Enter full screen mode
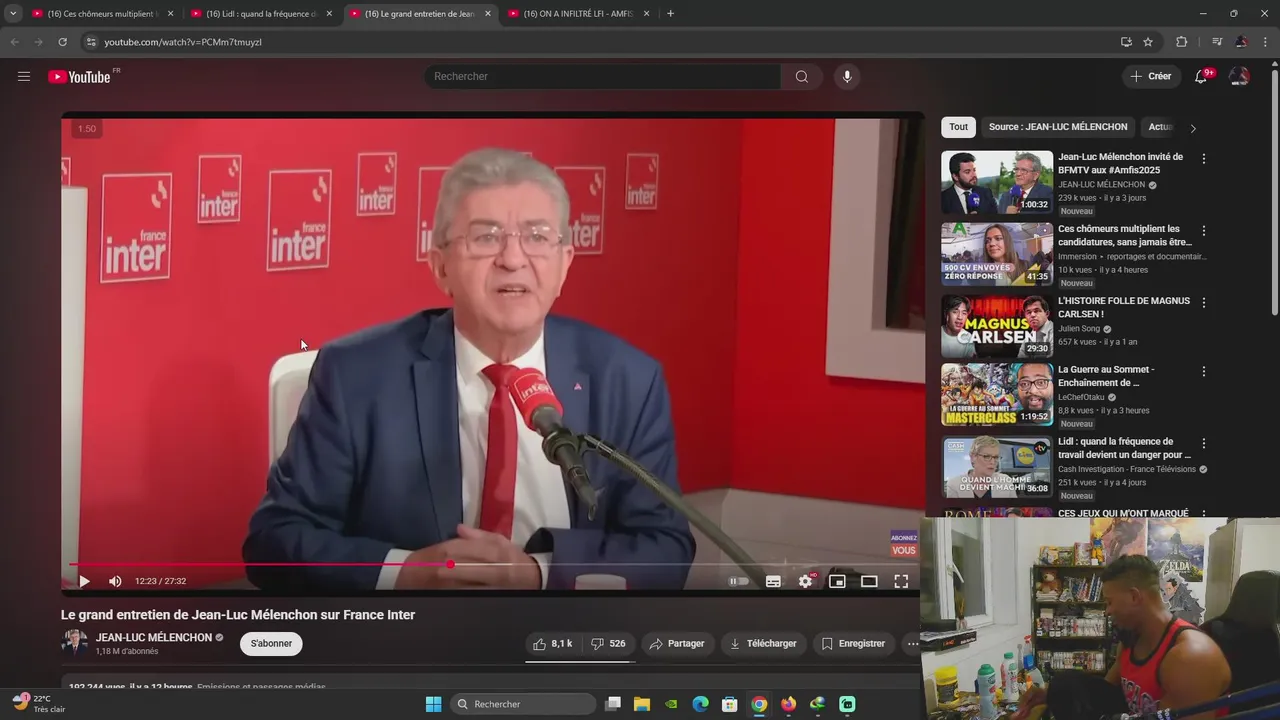1280x720 pixels. 901,581
